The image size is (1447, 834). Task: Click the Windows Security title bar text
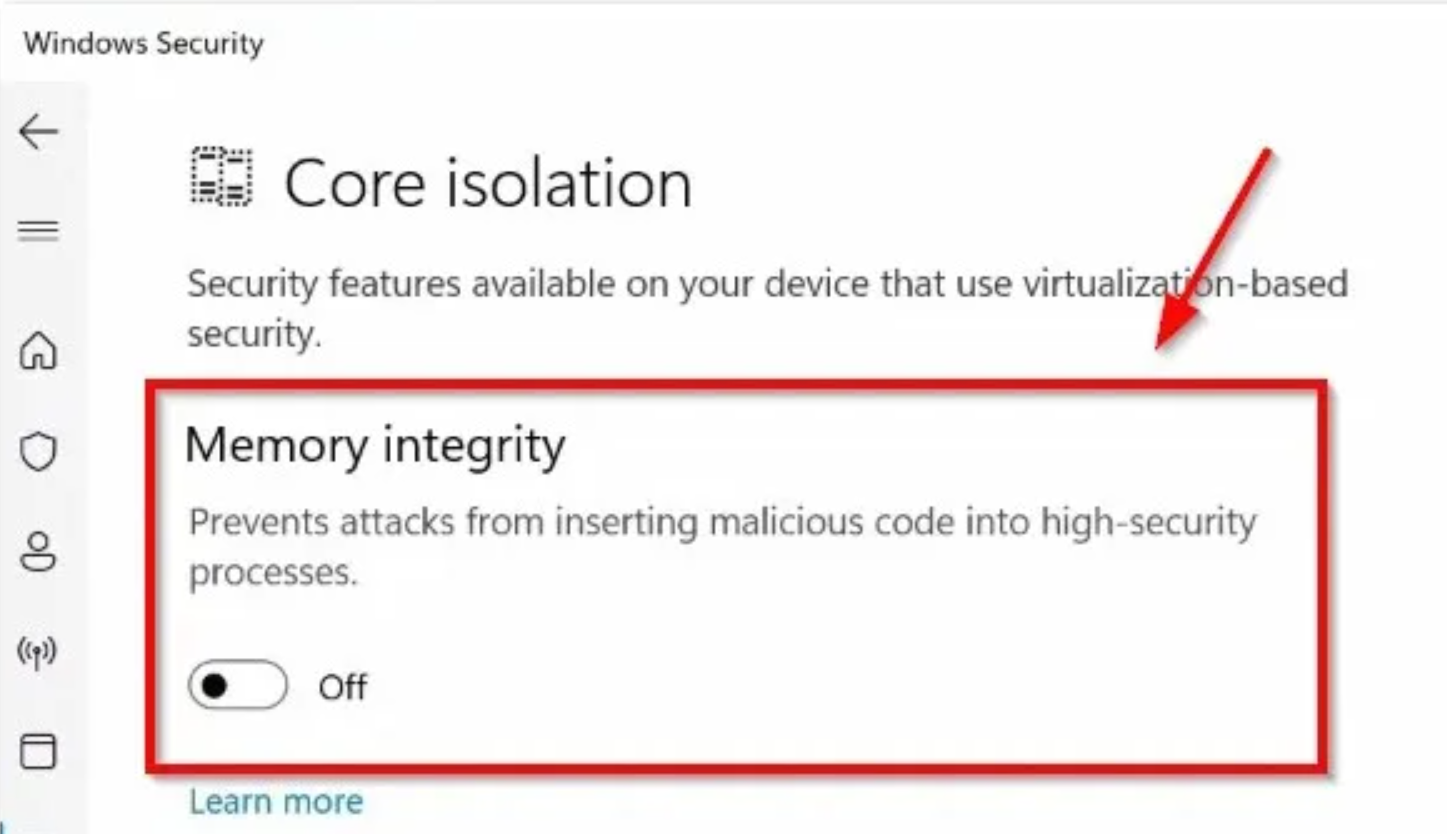(x=143, y=43)
